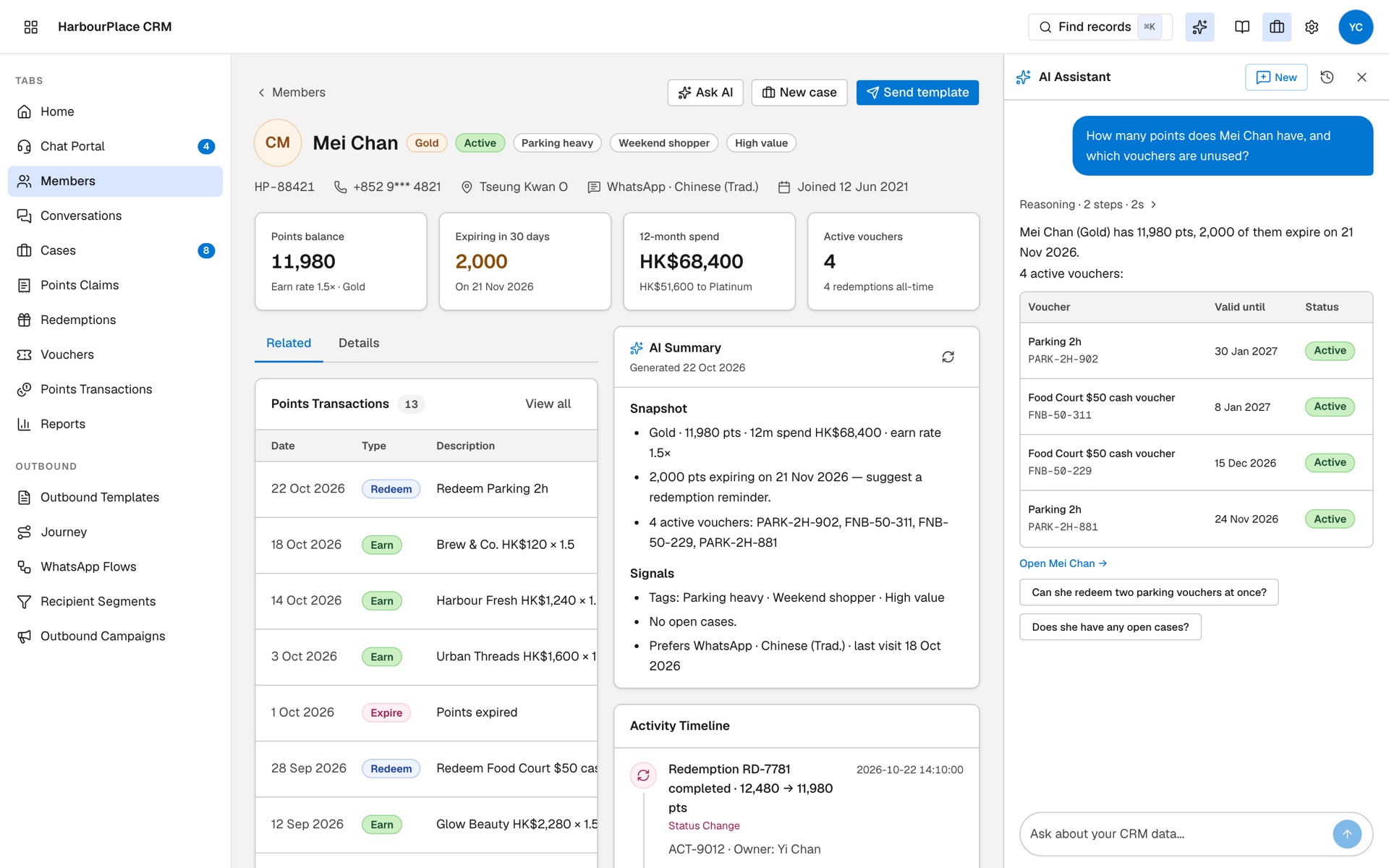Open Chat Portal in sidebar
Image resolution: width=1389 pixels, height=868 pixels.
(x=116, y=146)
